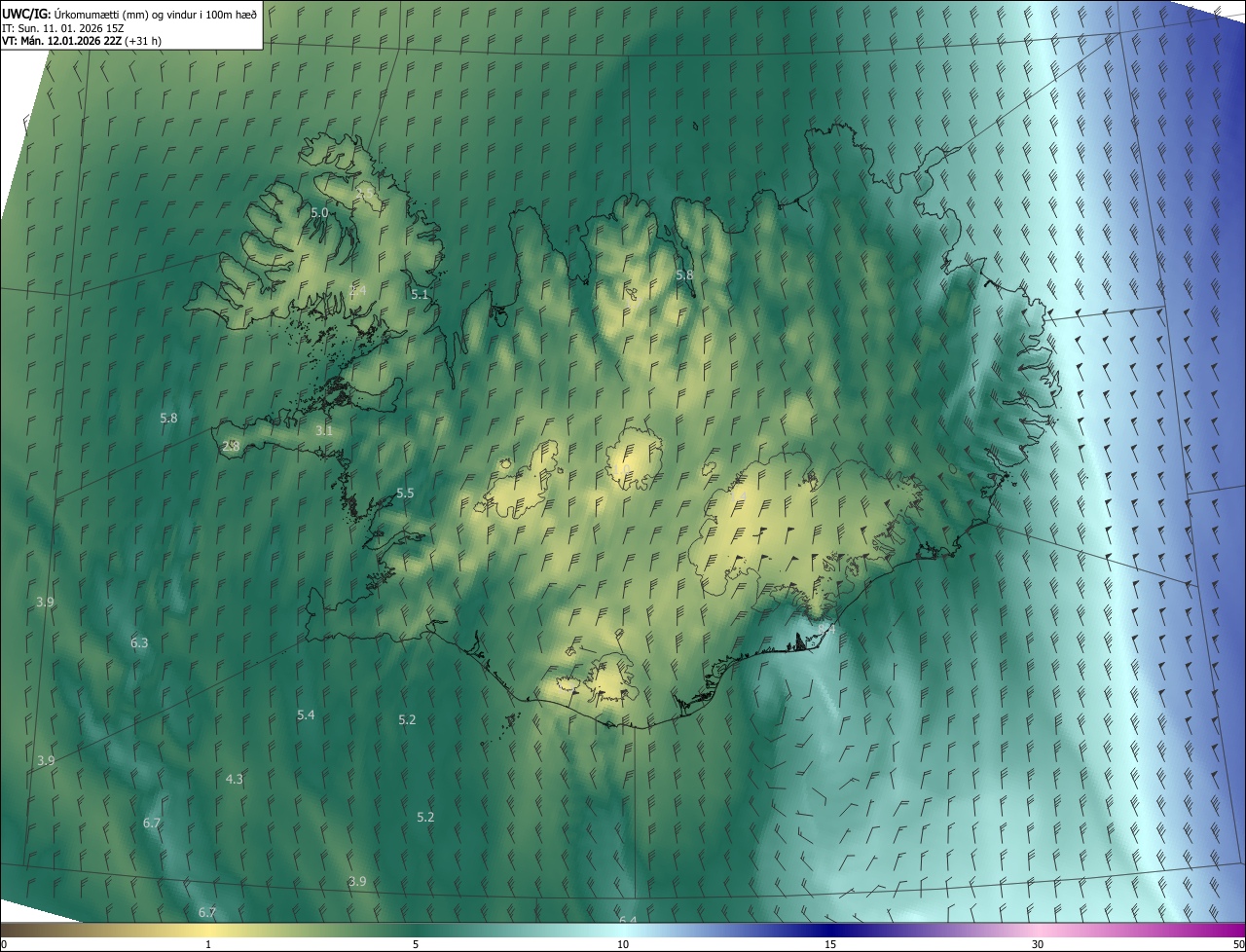This screenshot has height=952, width=1246.
Task: Click the '30' tick label on the color scale
Action: click(x=1038, y=945)
